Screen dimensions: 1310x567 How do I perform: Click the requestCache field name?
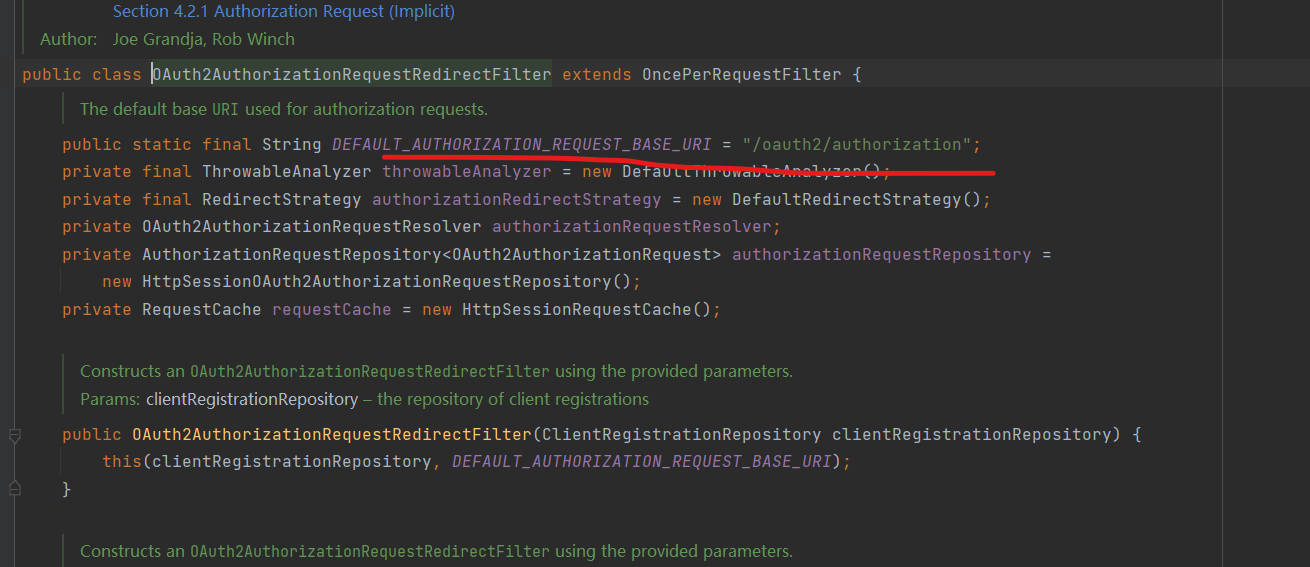(331, 310)
